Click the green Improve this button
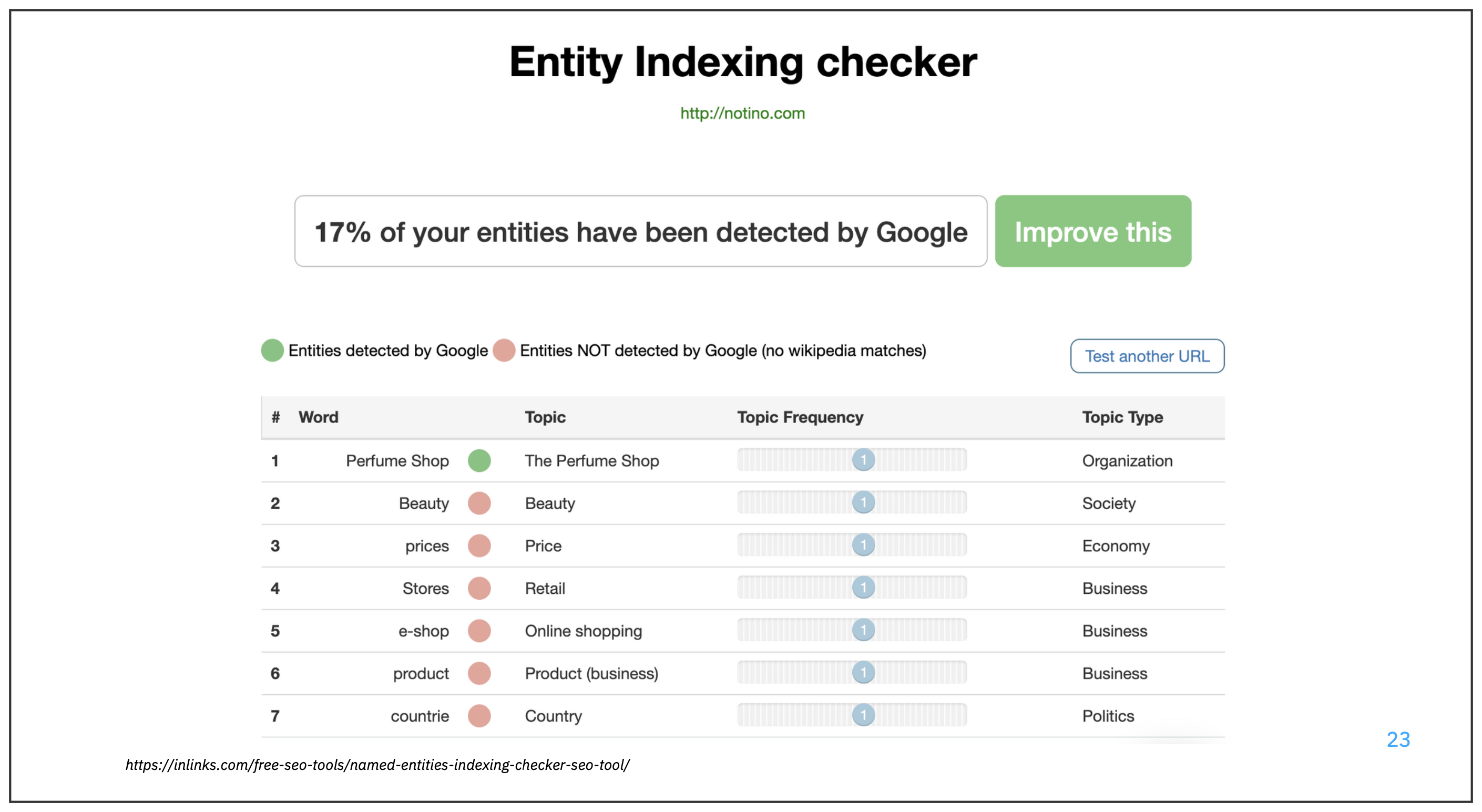Screen dimensions: 1482x812 (x=1092, y=231)
